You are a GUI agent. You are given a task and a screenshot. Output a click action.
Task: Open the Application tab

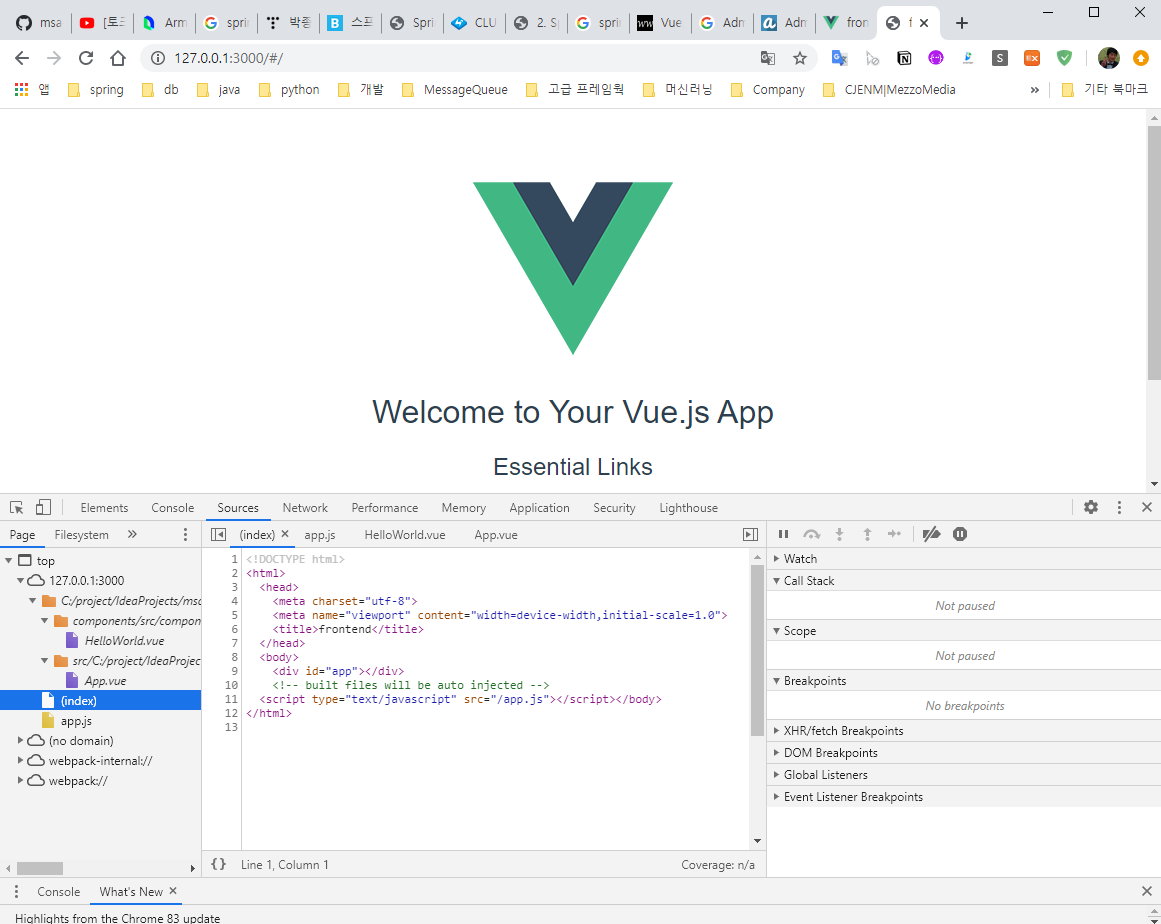539,508
